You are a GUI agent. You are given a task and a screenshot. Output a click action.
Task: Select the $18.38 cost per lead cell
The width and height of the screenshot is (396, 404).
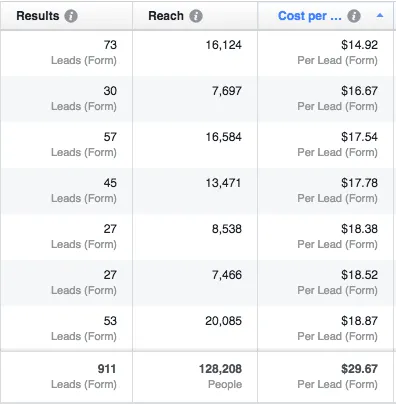point(326,237)
